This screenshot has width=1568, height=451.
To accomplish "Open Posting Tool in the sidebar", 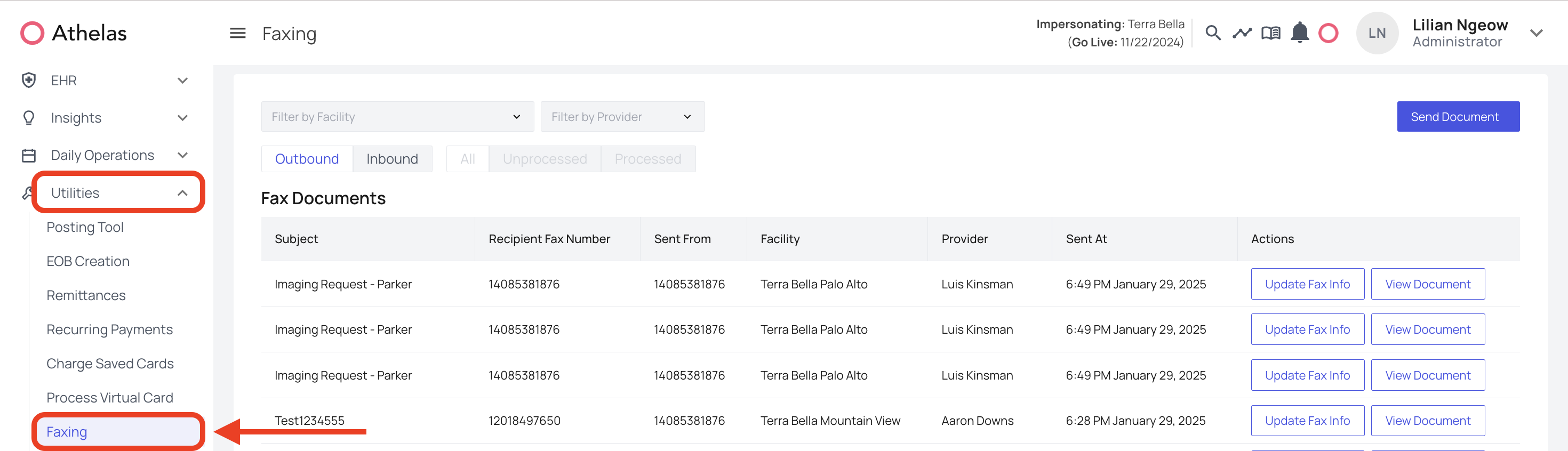I will 85,227.
